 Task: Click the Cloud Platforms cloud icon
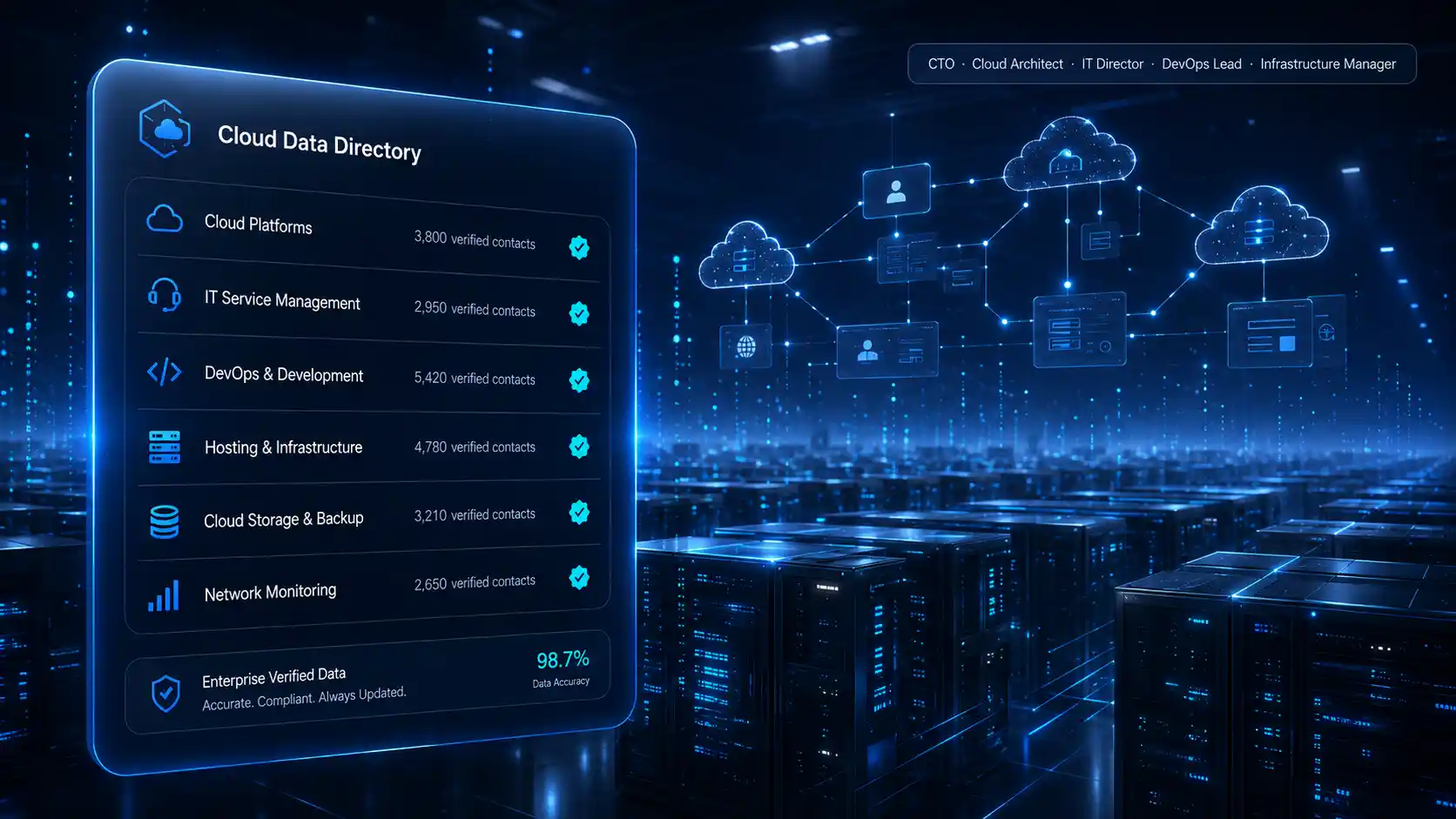pyautogui.click(x=165, y=218)
